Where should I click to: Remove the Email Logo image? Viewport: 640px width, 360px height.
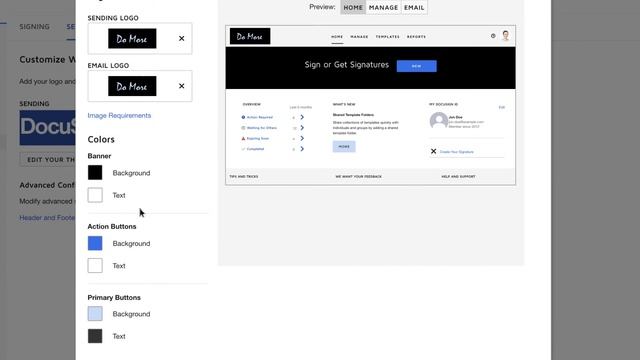182,86
